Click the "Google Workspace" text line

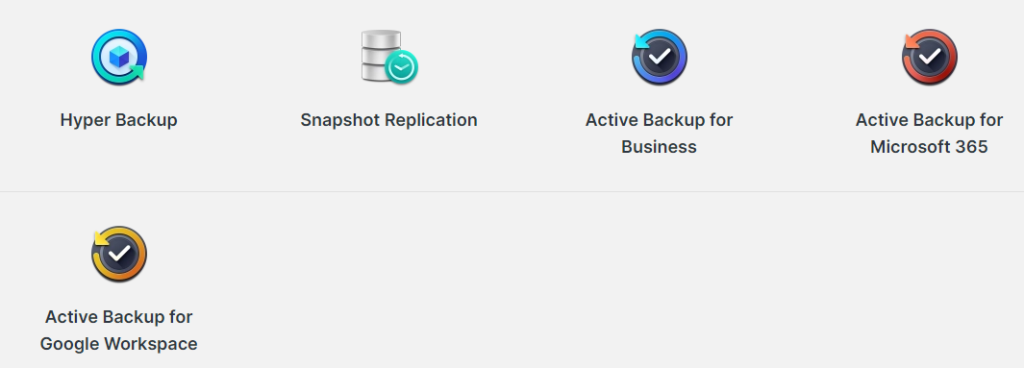(119, 344)
